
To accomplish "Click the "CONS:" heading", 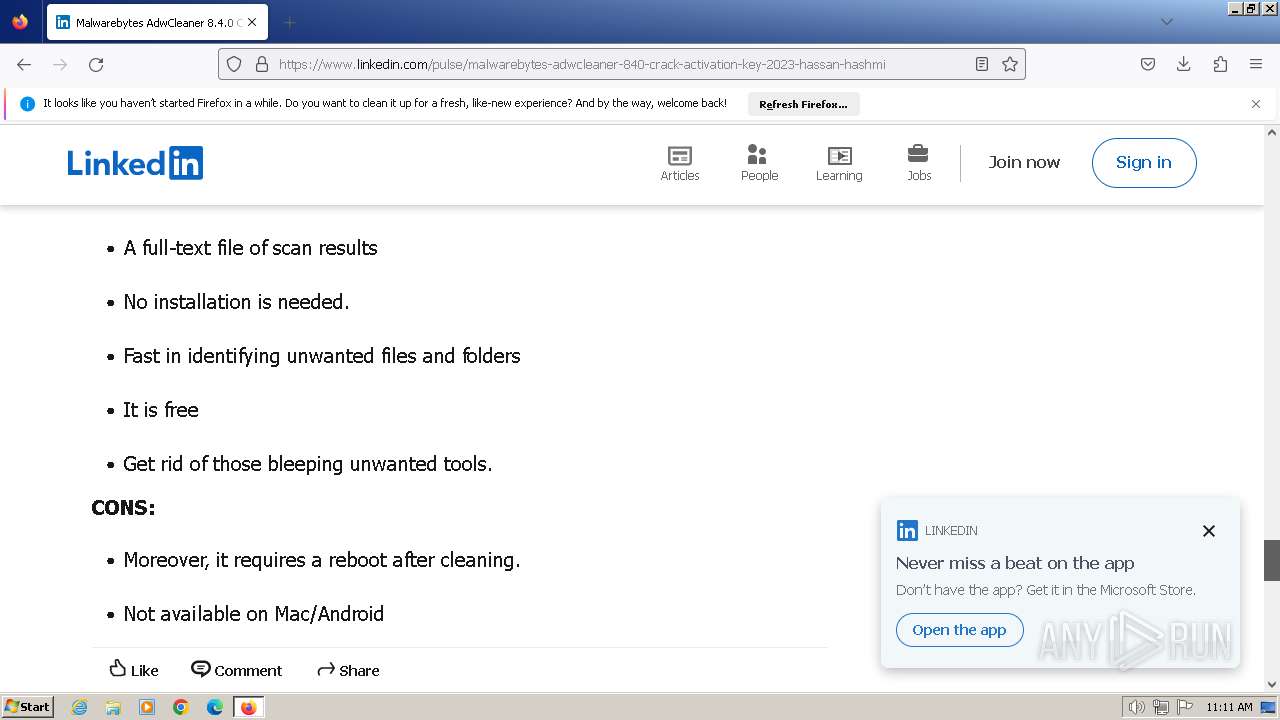I will (x=123, y=508).
